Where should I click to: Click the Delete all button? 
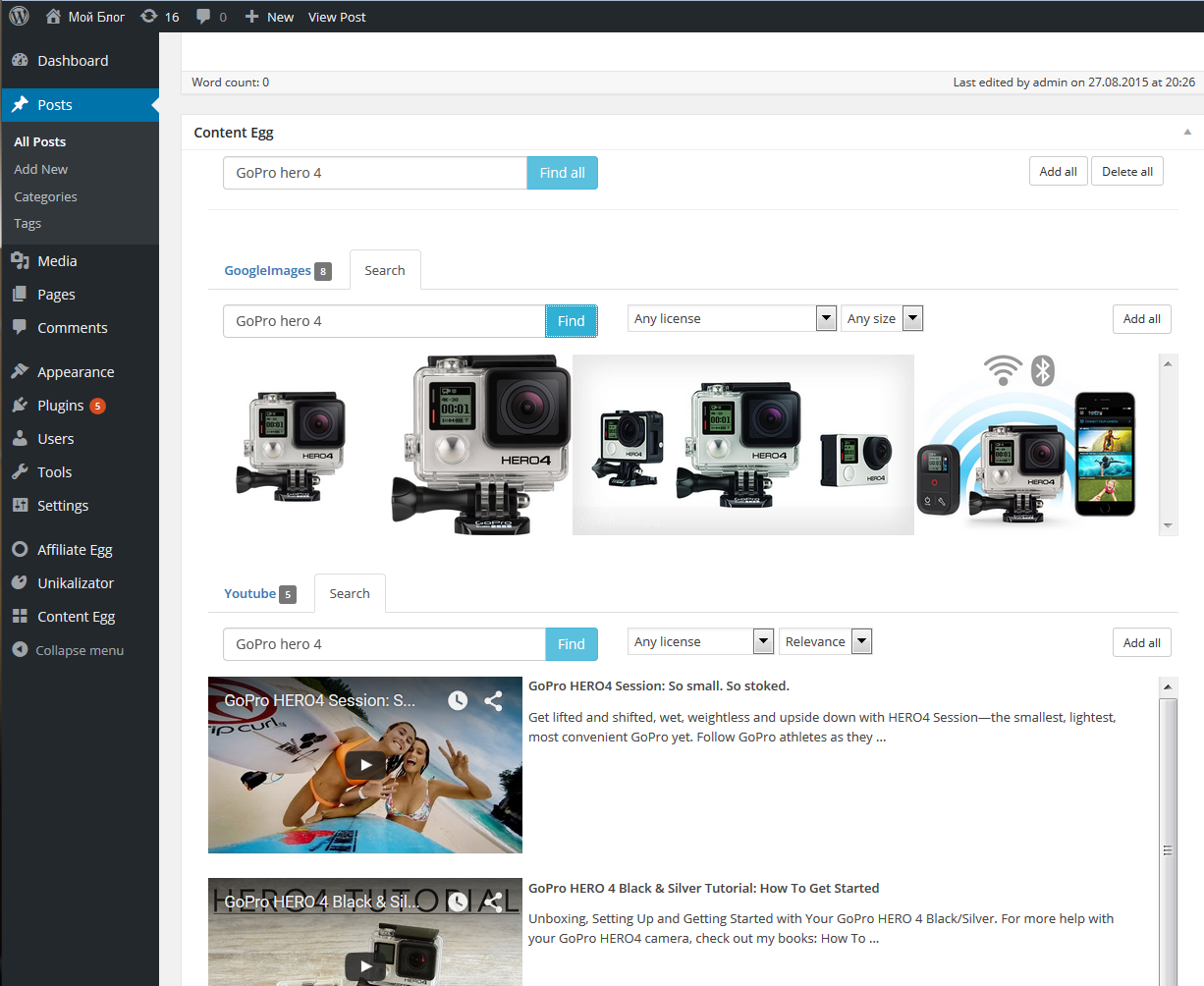(1126, 172)
